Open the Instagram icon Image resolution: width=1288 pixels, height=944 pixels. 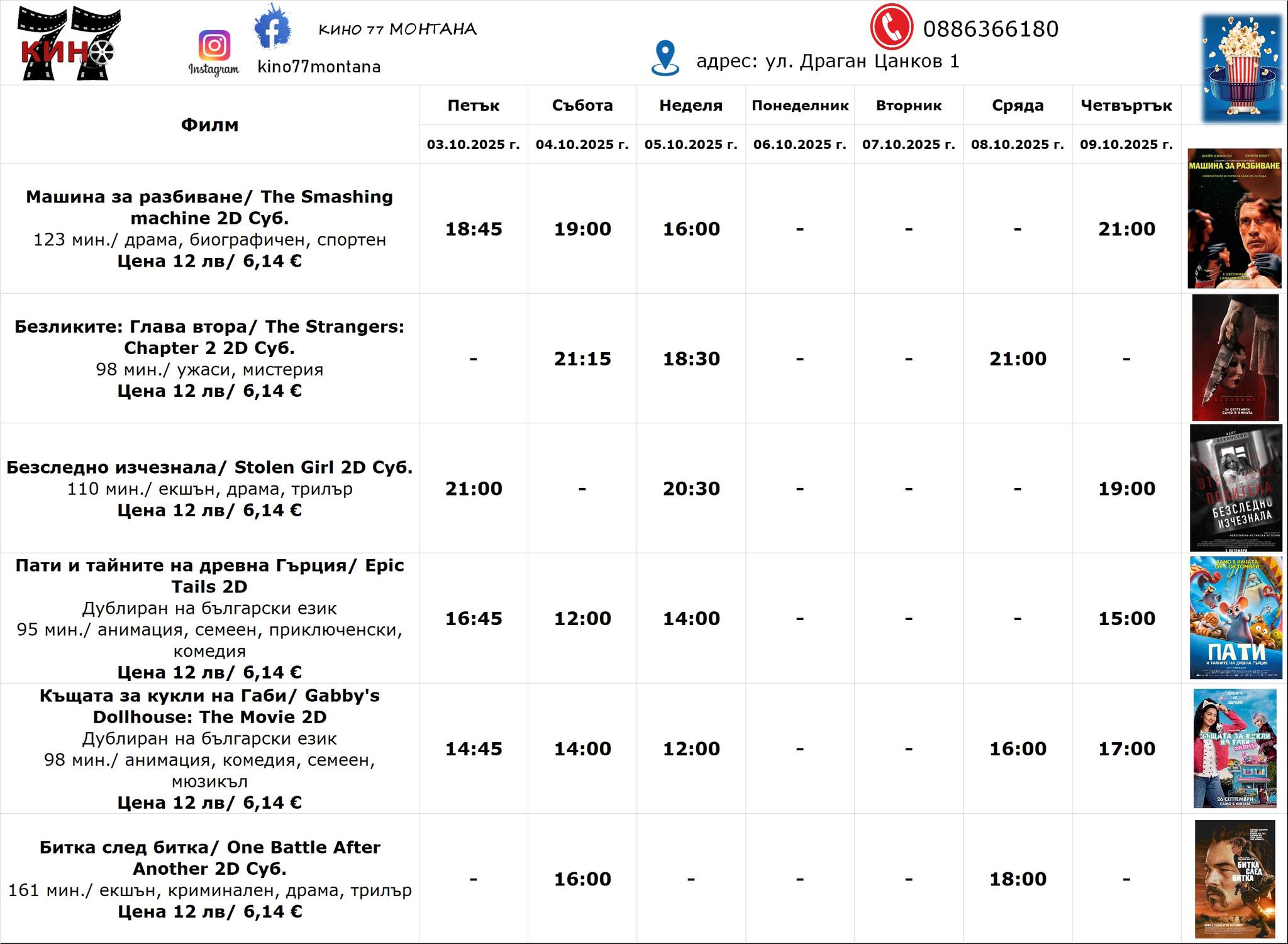tap(214, 46)
